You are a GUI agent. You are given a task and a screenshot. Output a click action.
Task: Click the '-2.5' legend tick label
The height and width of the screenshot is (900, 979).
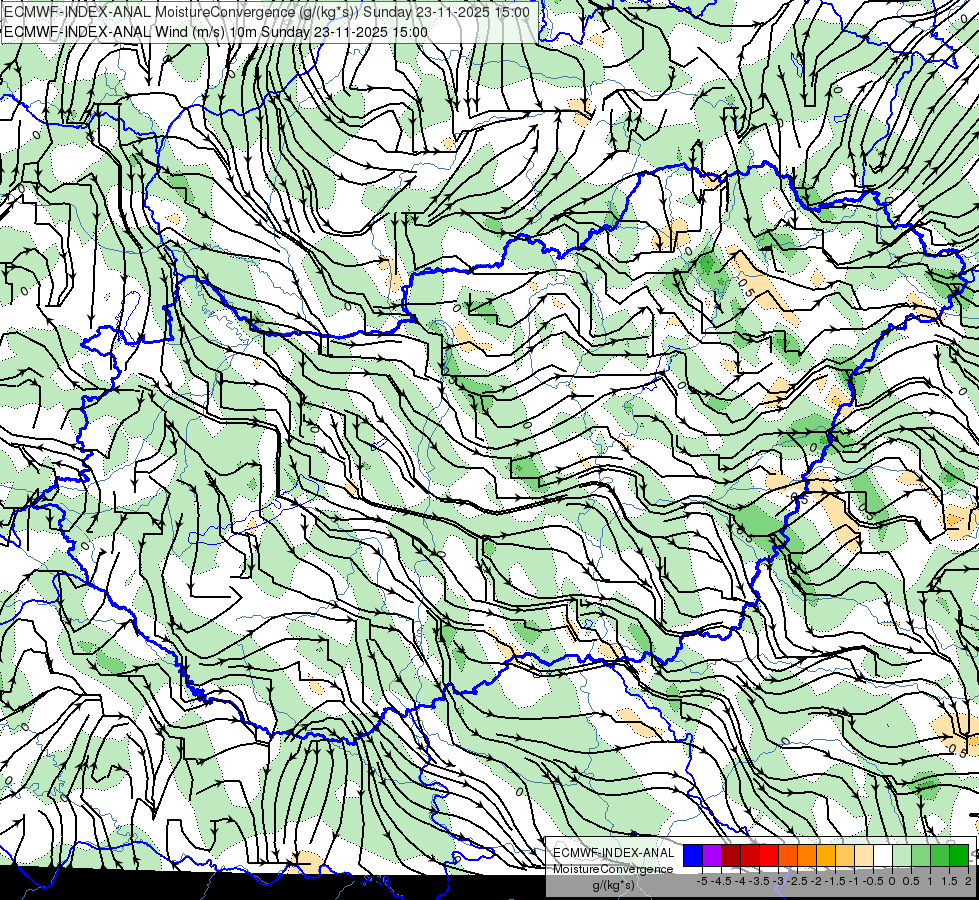797,881
